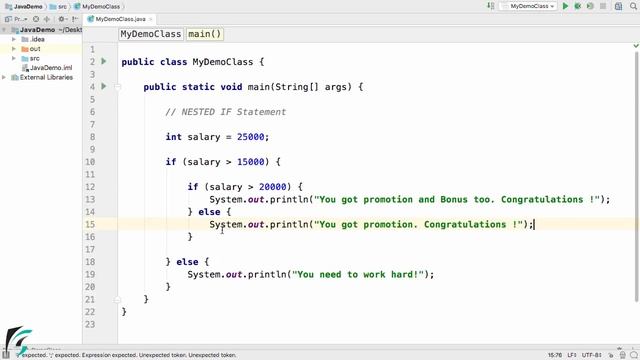Click the fold end marker on line 21
The width and height of the screenshot is (640, 360).
point(118,300)
